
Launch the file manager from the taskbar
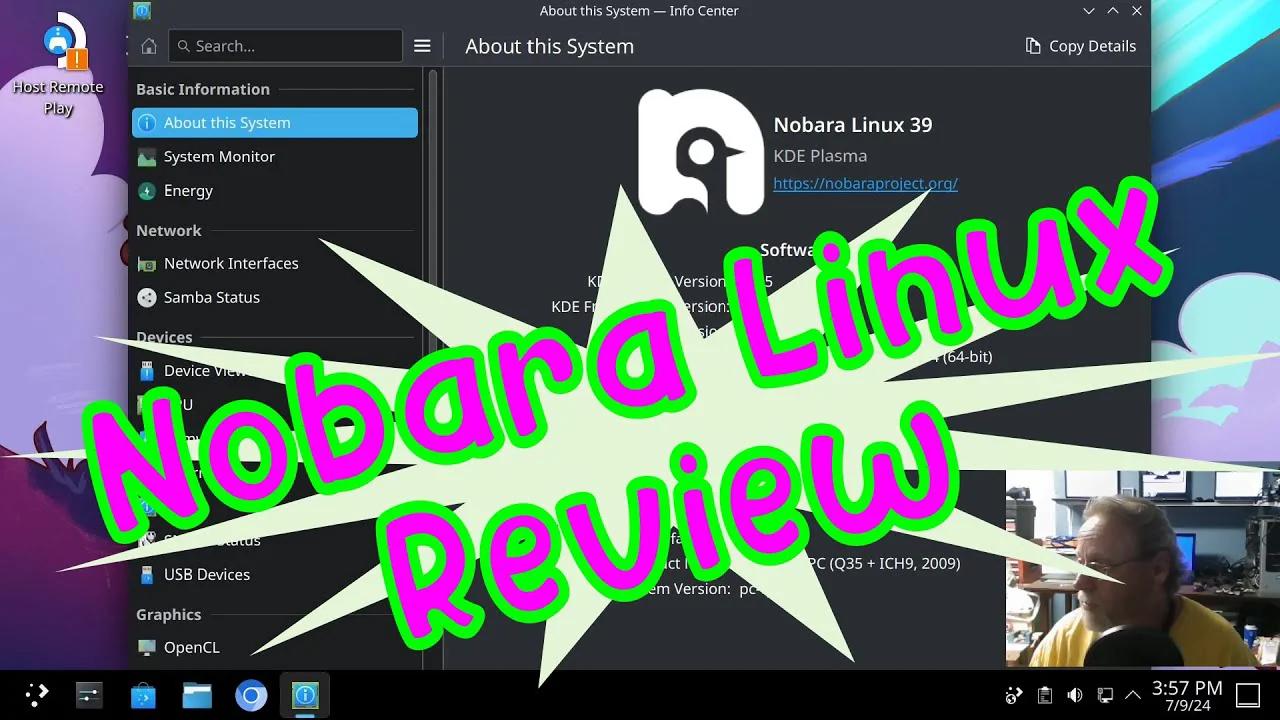tap(197, 694)
